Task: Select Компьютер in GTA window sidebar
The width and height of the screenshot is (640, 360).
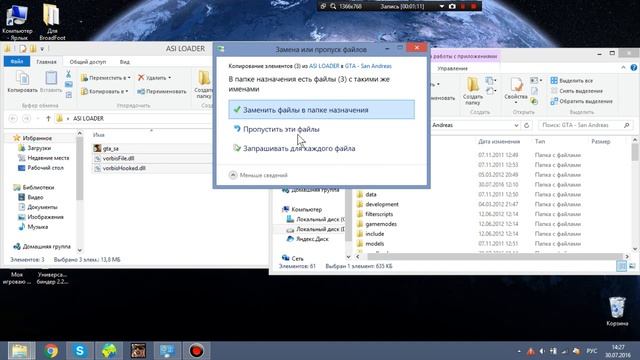Action: click(x=302, y=209)
